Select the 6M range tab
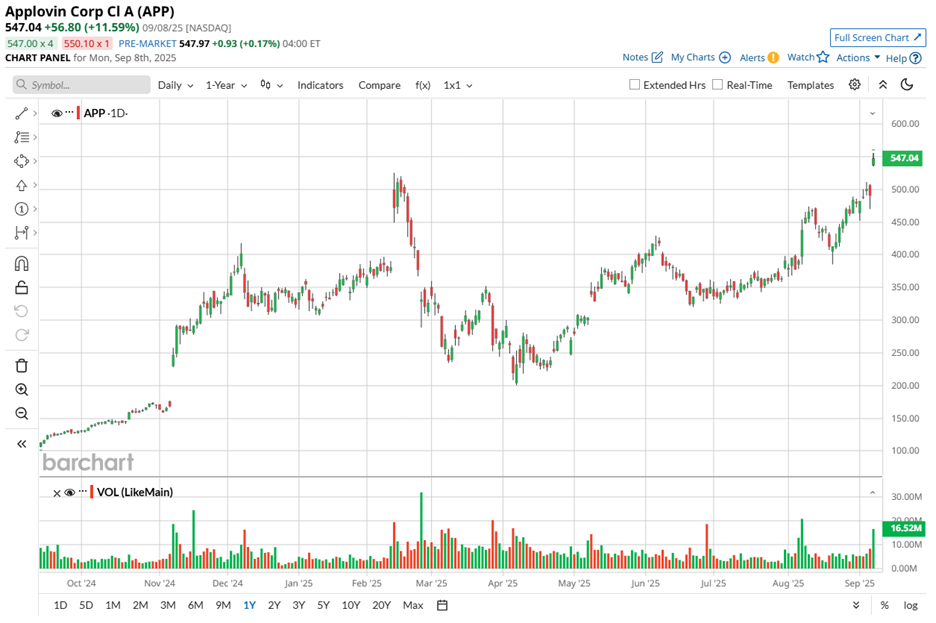936x623 pixels. 196,606
